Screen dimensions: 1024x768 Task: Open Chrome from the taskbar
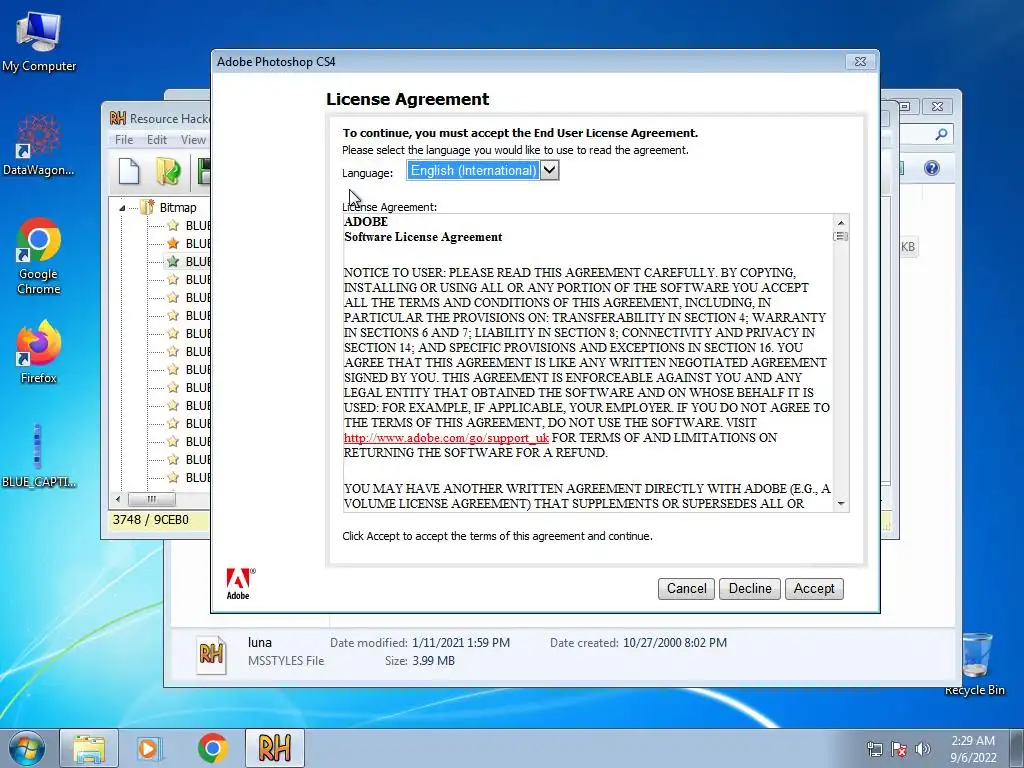pos(213,748)
